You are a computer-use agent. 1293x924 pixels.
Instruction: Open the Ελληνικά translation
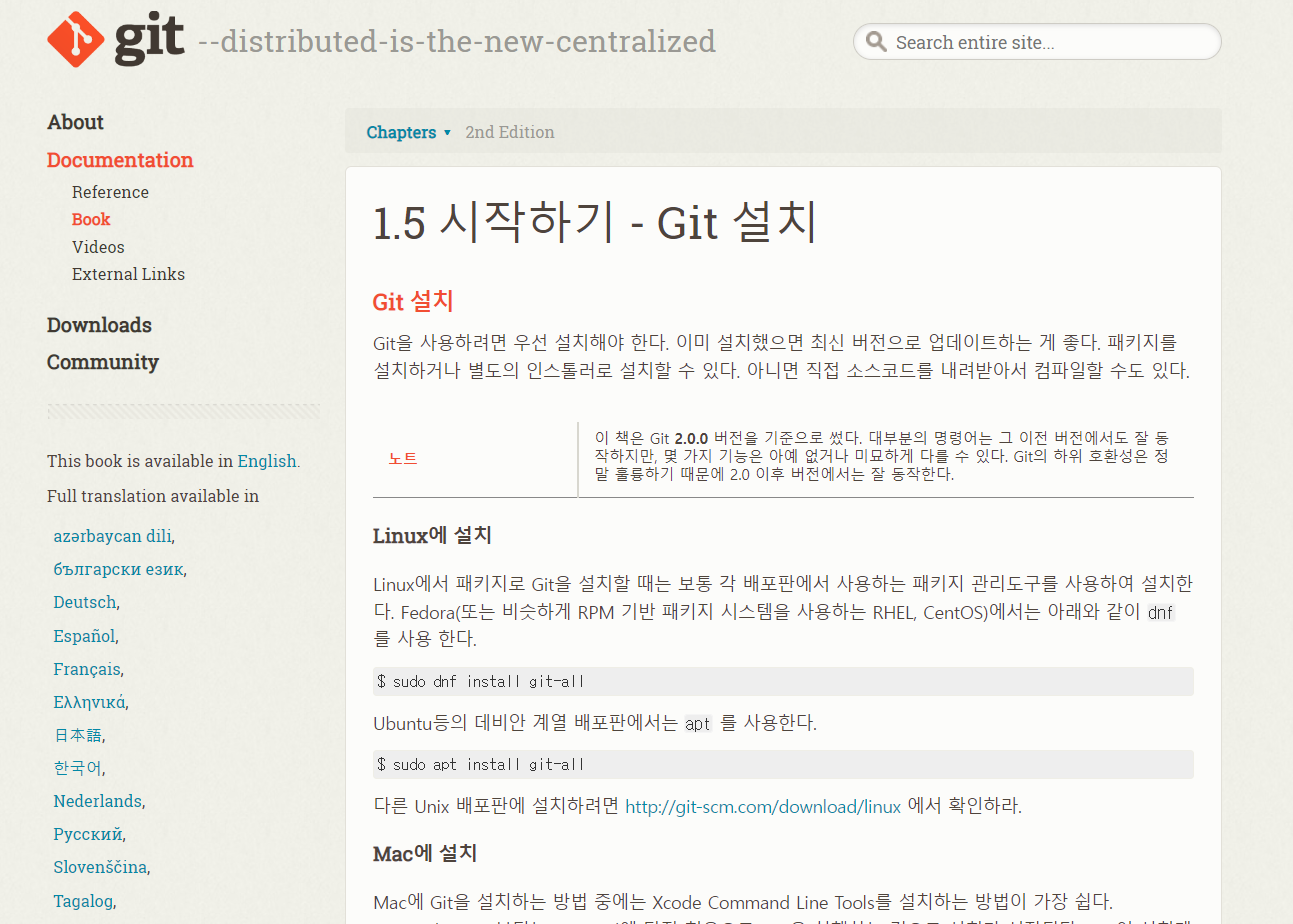click(x=89, y=702)
